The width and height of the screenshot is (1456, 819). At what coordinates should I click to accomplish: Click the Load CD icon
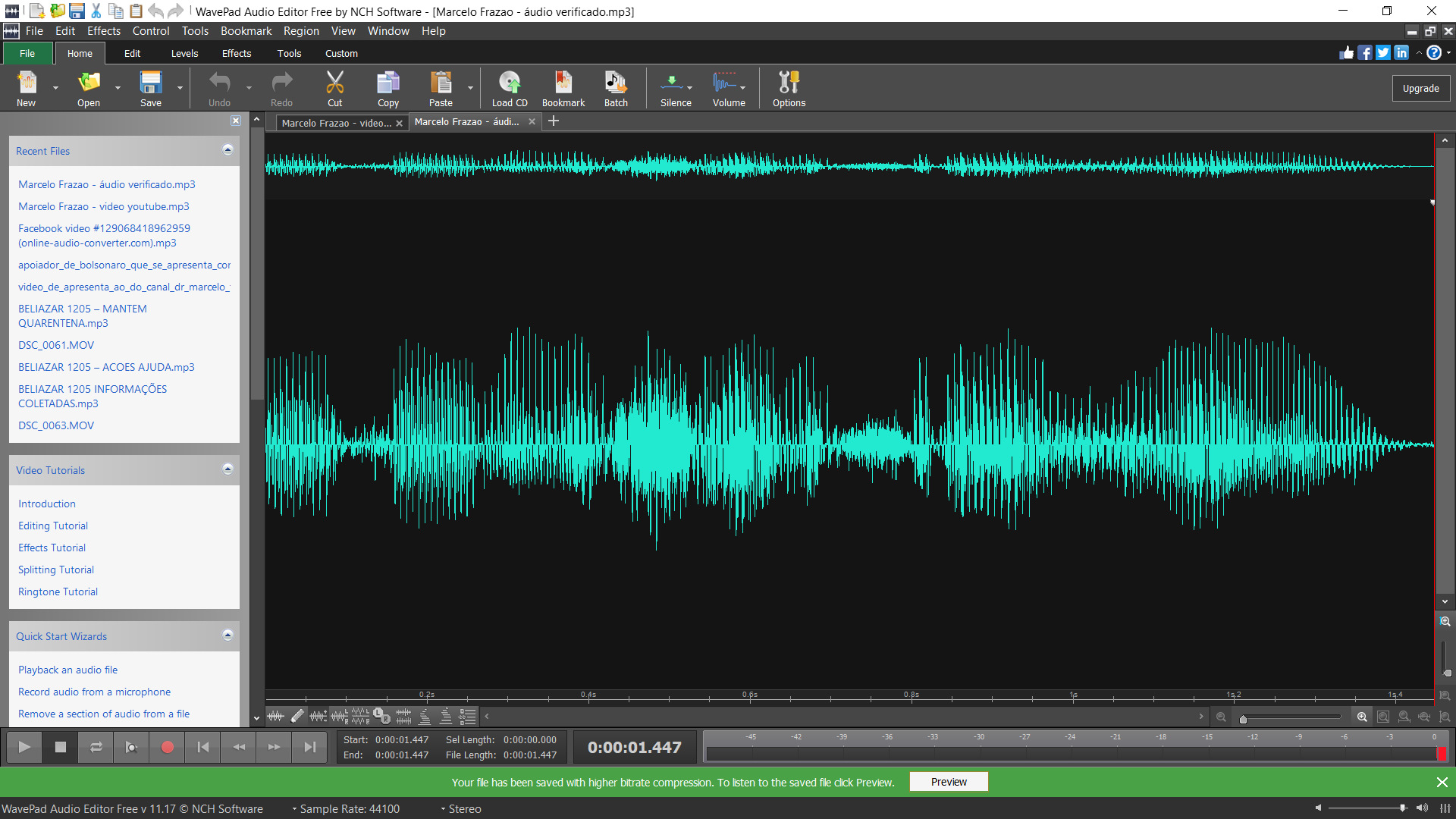click(x=510, y=82)
